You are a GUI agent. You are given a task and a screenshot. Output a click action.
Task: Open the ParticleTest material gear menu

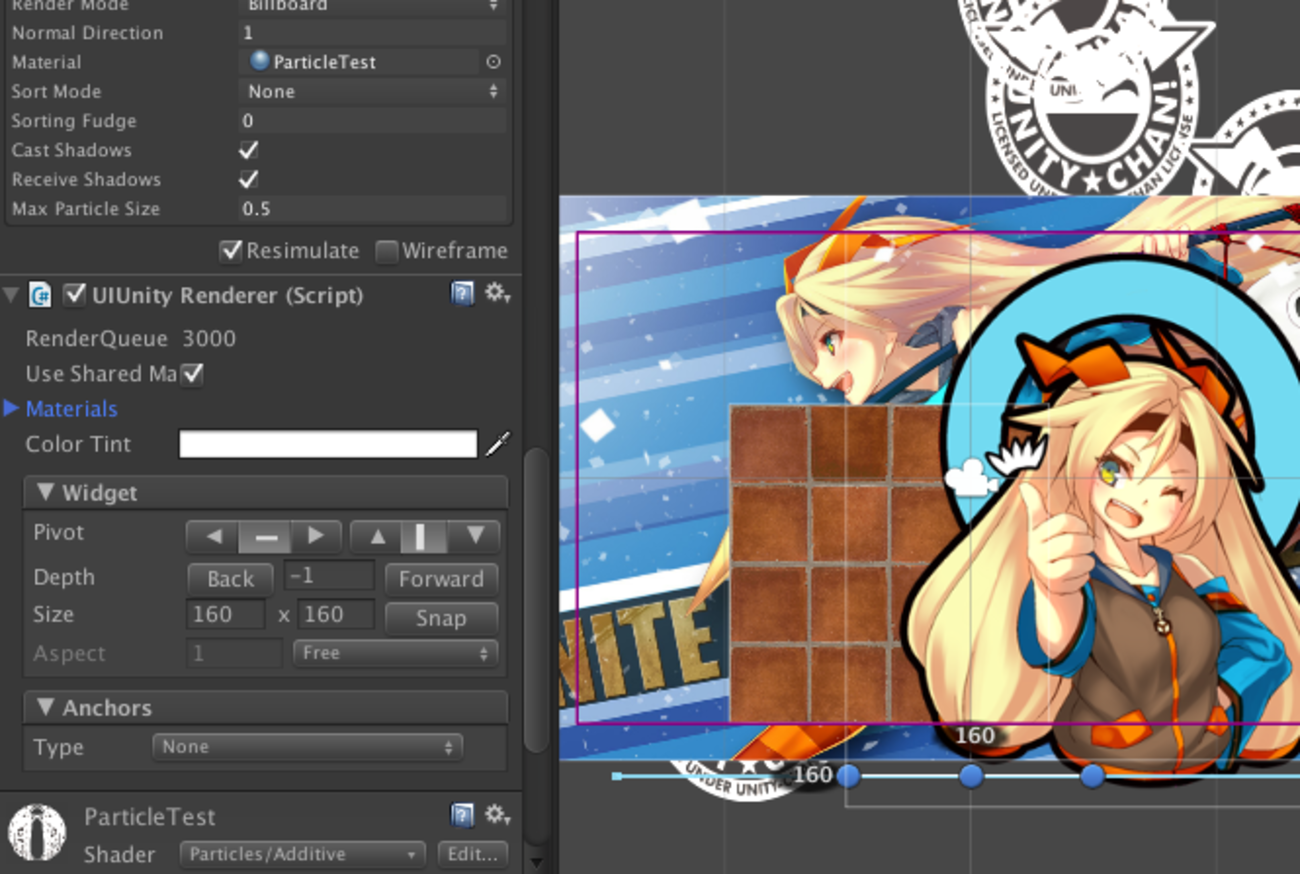[497, 816]
